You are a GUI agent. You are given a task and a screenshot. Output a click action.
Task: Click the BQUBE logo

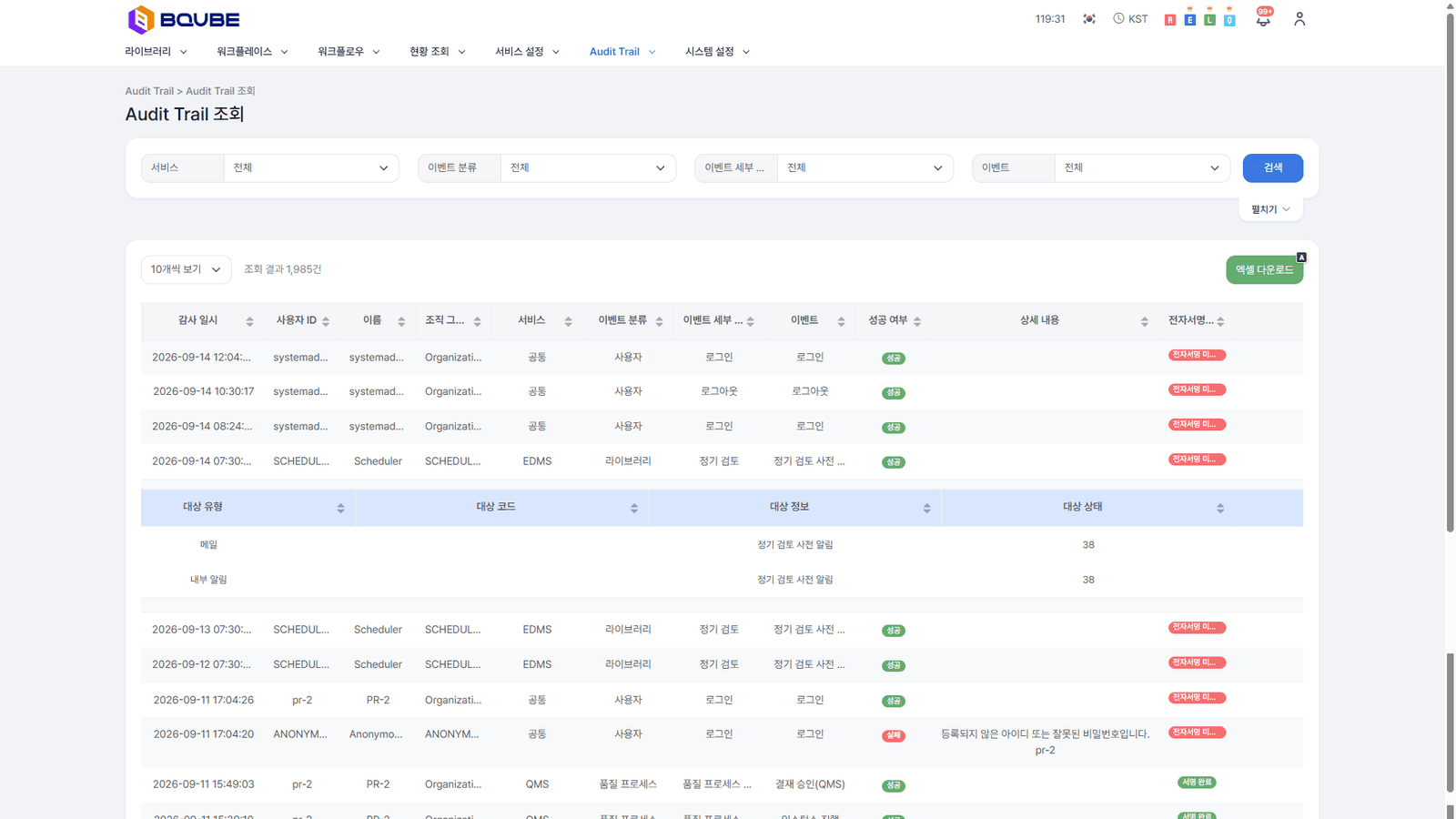[184, 19]
